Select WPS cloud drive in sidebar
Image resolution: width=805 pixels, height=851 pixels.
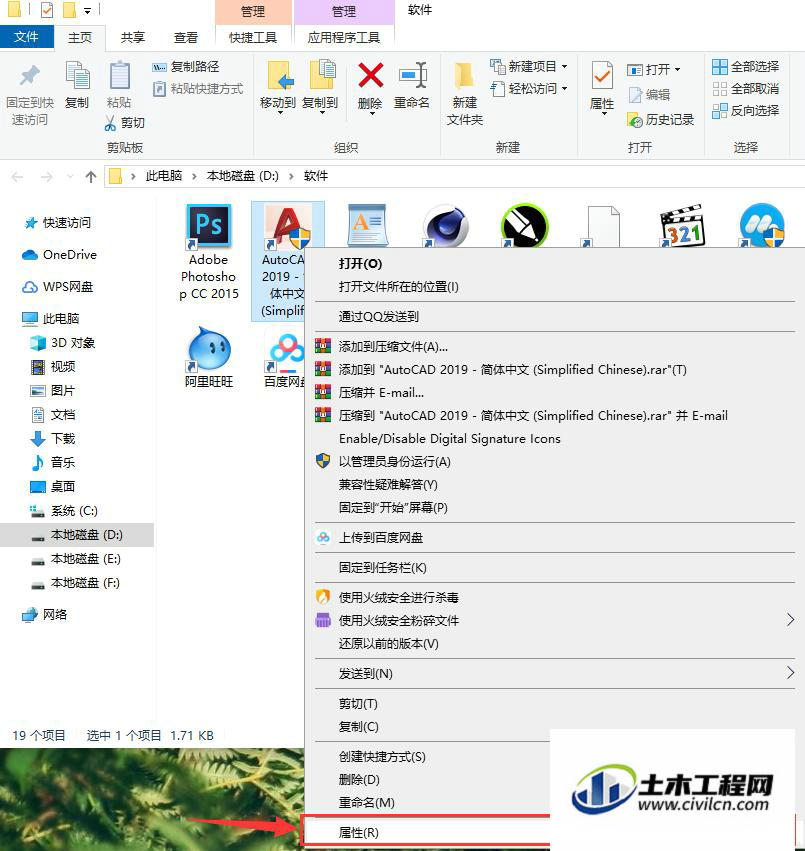[58, 287]
